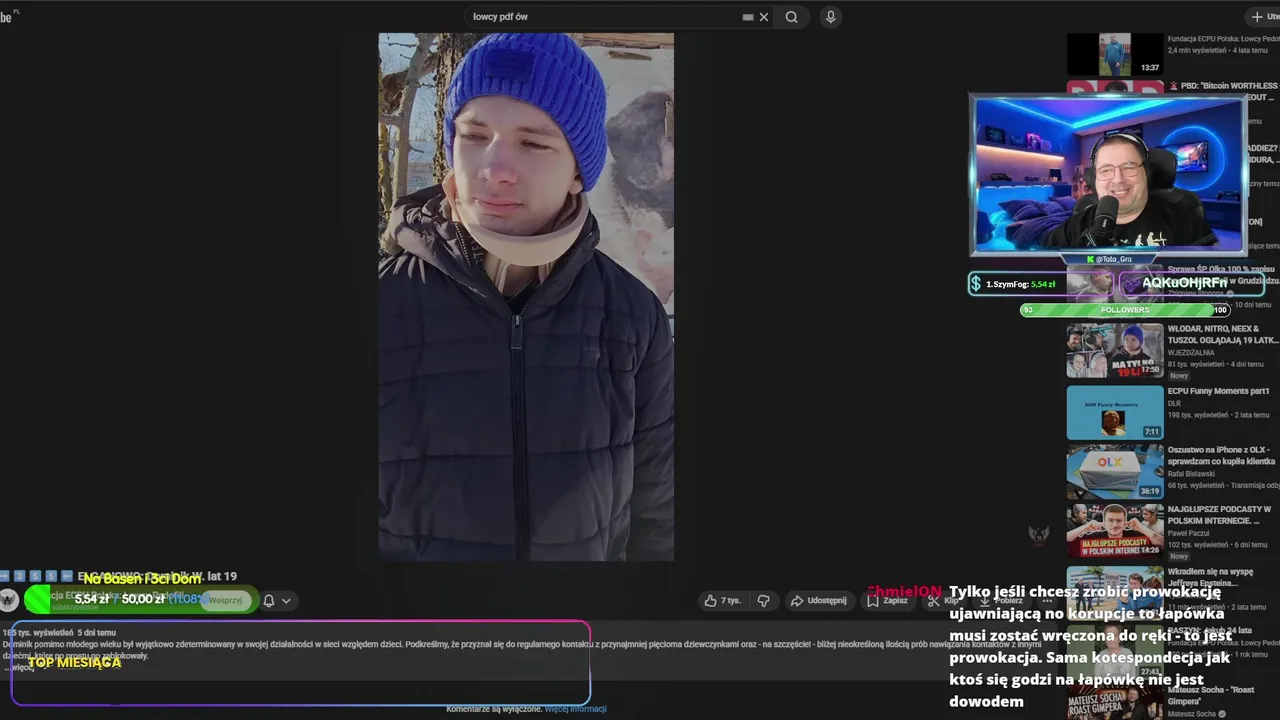This screenshot has height=720, width=1280.
Task: Click the 'AQKuOHjRFn' overlay text
Action: point(1184,283)
